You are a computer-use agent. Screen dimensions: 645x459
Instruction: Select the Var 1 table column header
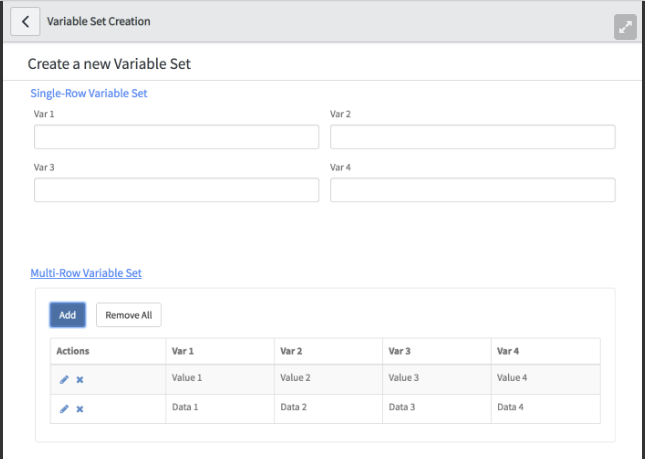tap(220, 351)
